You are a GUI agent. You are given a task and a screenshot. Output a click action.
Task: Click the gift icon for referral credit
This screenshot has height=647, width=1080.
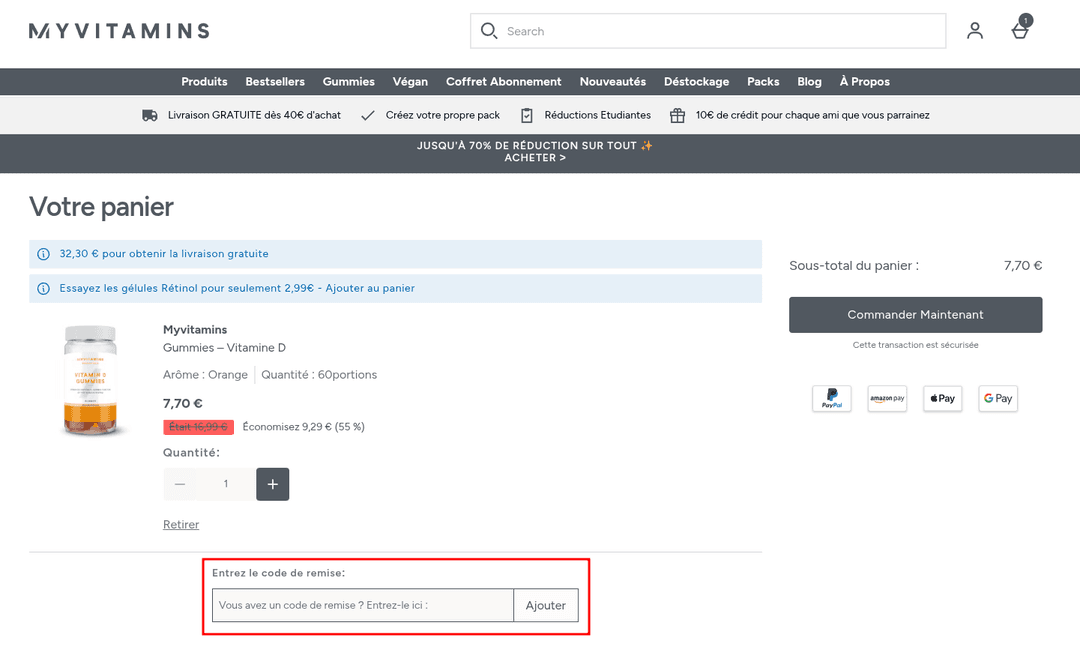pyautogui.click(x=678, y=115)
